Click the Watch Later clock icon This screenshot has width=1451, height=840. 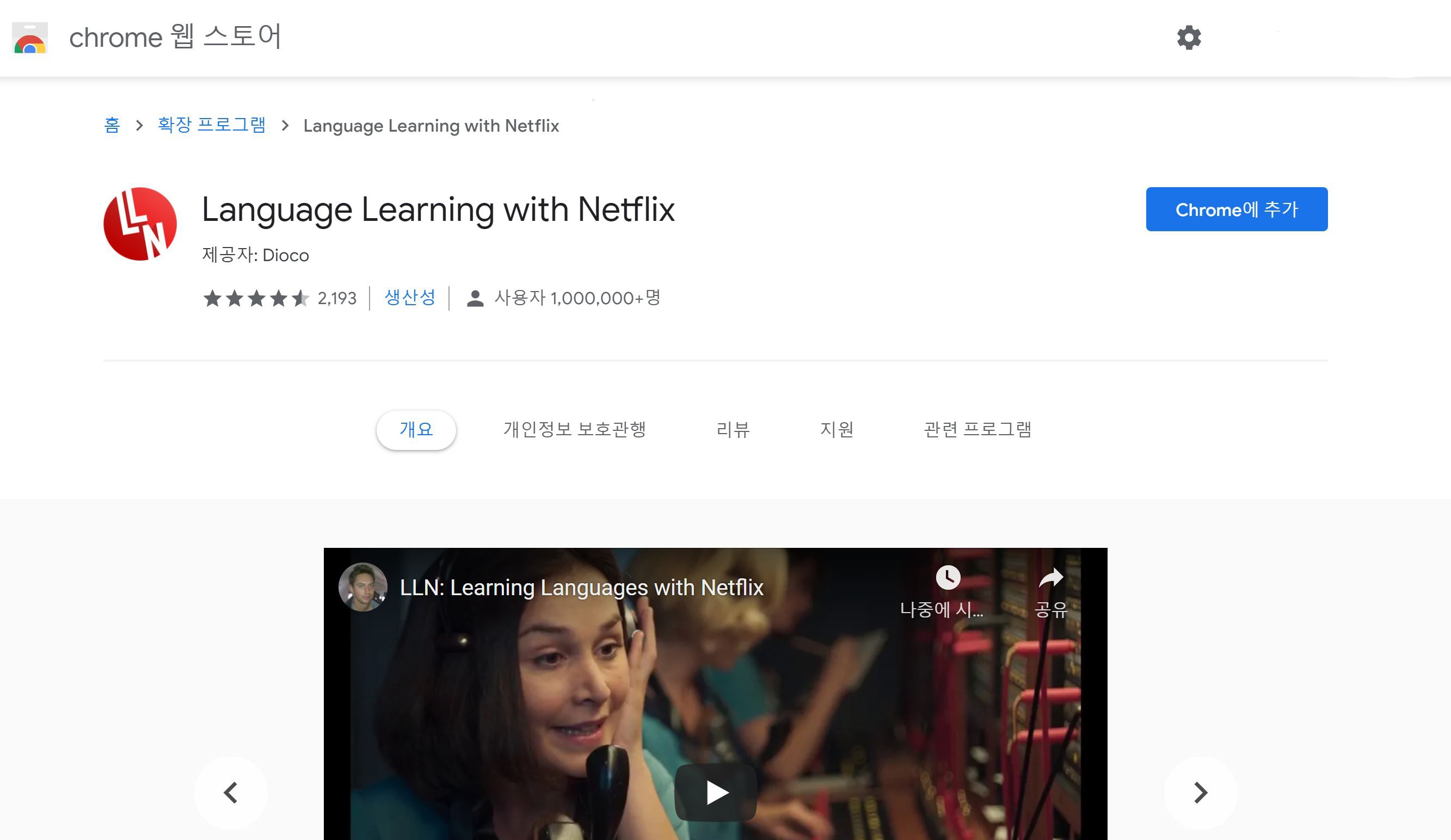tap(947, 577)
